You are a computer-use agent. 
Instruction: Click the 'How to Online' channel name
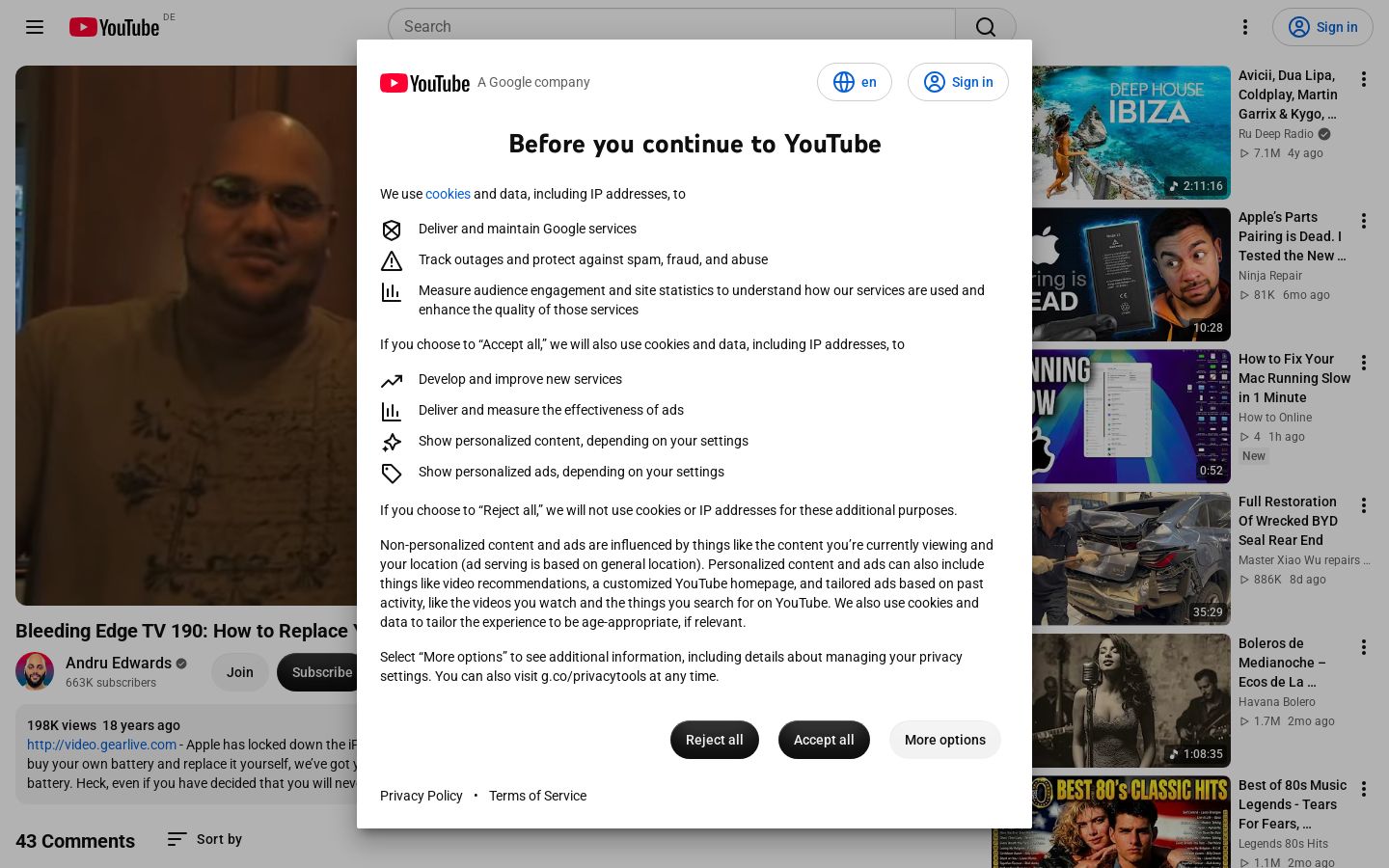1275,418
